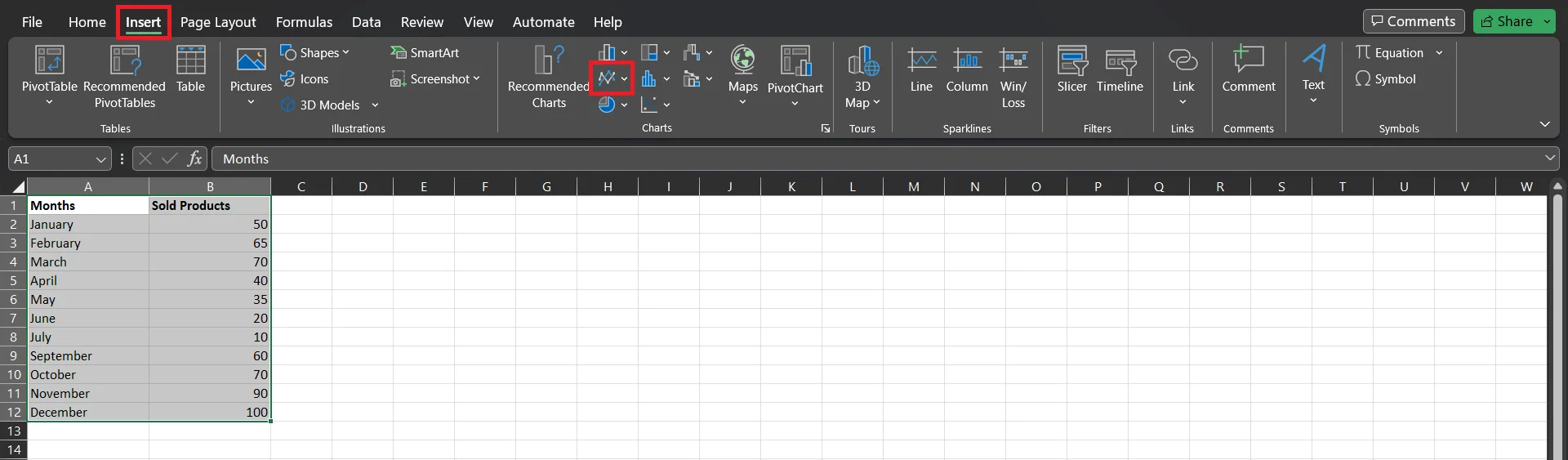Insert a statistic histogram chart

(x=649, y=78)
